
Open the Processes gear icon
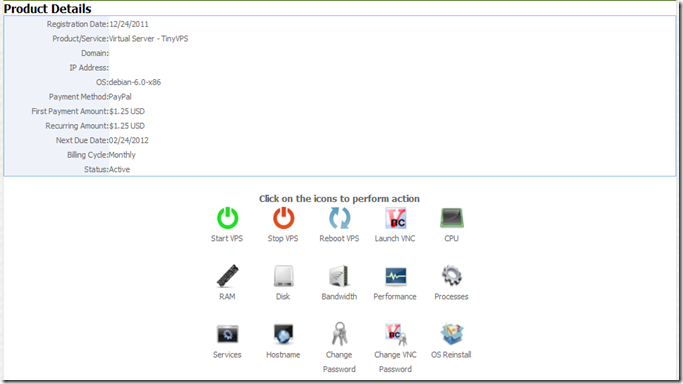coord(452,276)
